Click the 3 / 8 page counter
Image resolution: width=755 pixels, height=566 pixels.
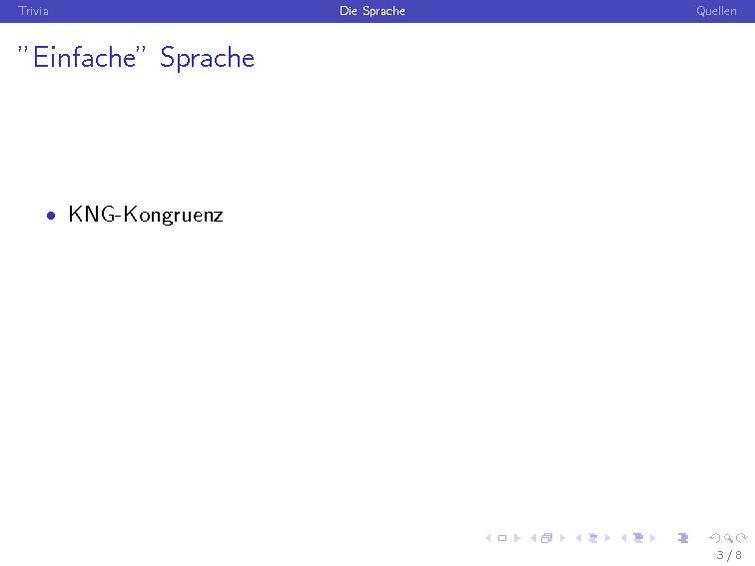[x=729, y=554]
